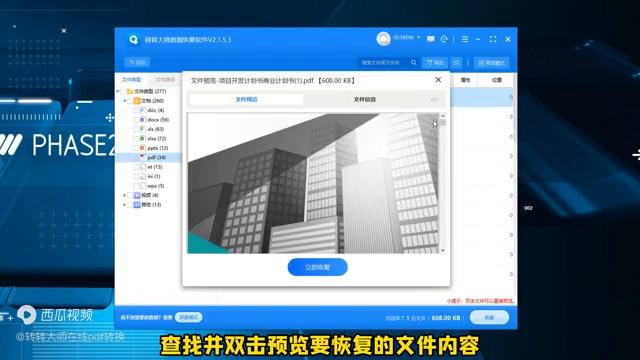This screenshot has width=640, height=360.
Task: Click the 深度模式 deep scan button
Action: 189,317
